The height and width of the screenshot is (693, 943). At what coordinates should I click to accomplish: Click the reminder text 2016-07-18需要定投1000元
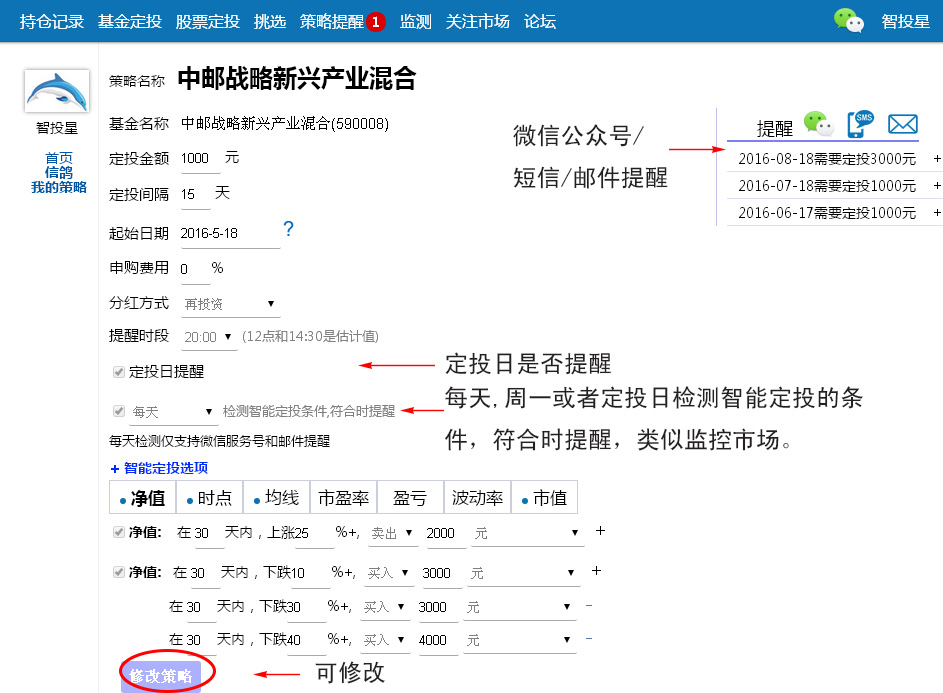pos(827,186)
